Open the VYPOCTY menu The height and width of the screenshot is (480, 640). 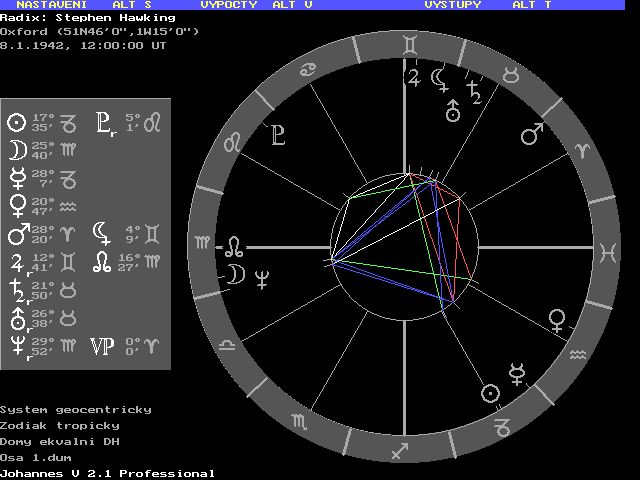click(229, 5)
